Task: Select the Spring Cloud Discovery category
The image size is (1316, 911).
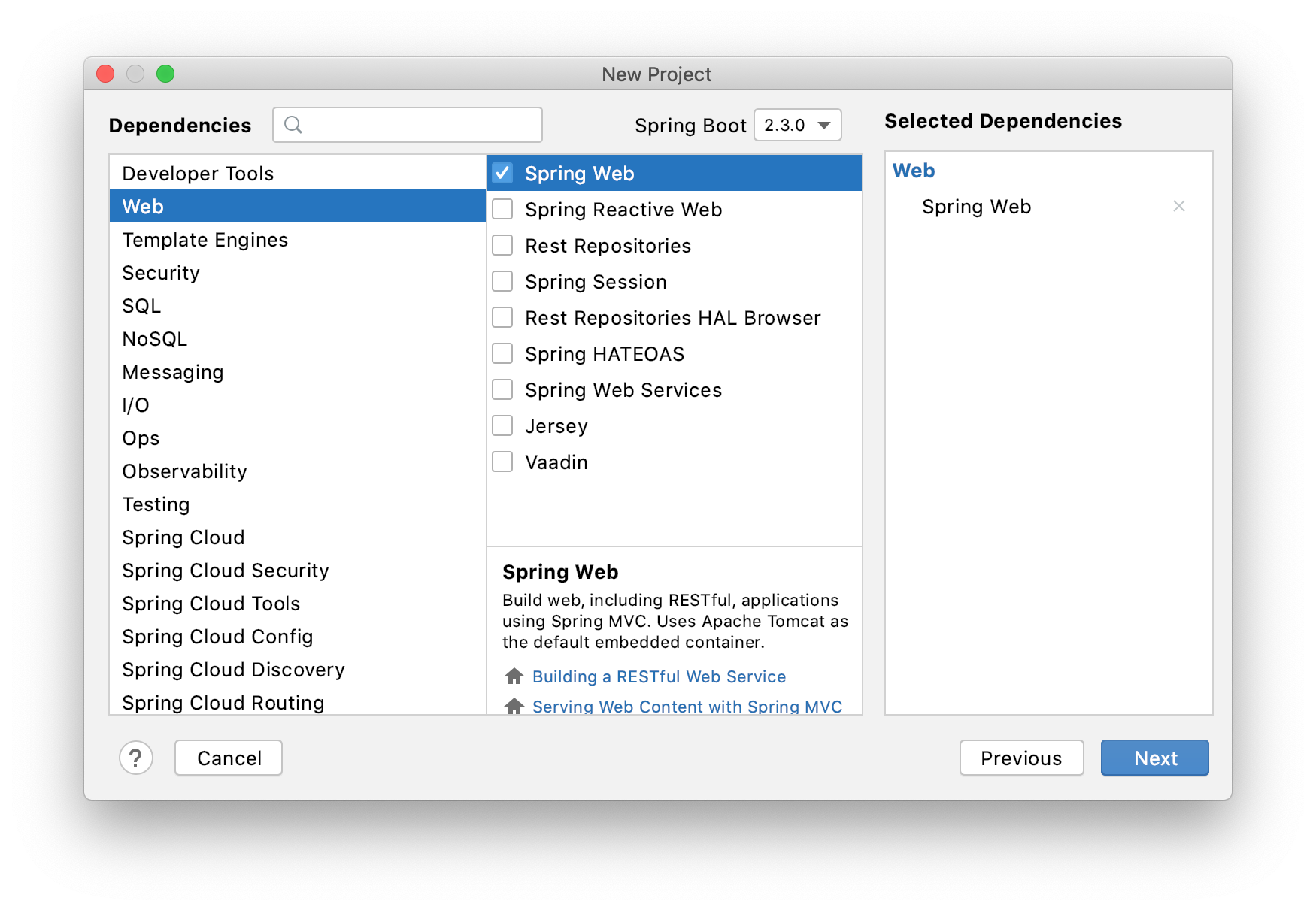Action: 233,670
